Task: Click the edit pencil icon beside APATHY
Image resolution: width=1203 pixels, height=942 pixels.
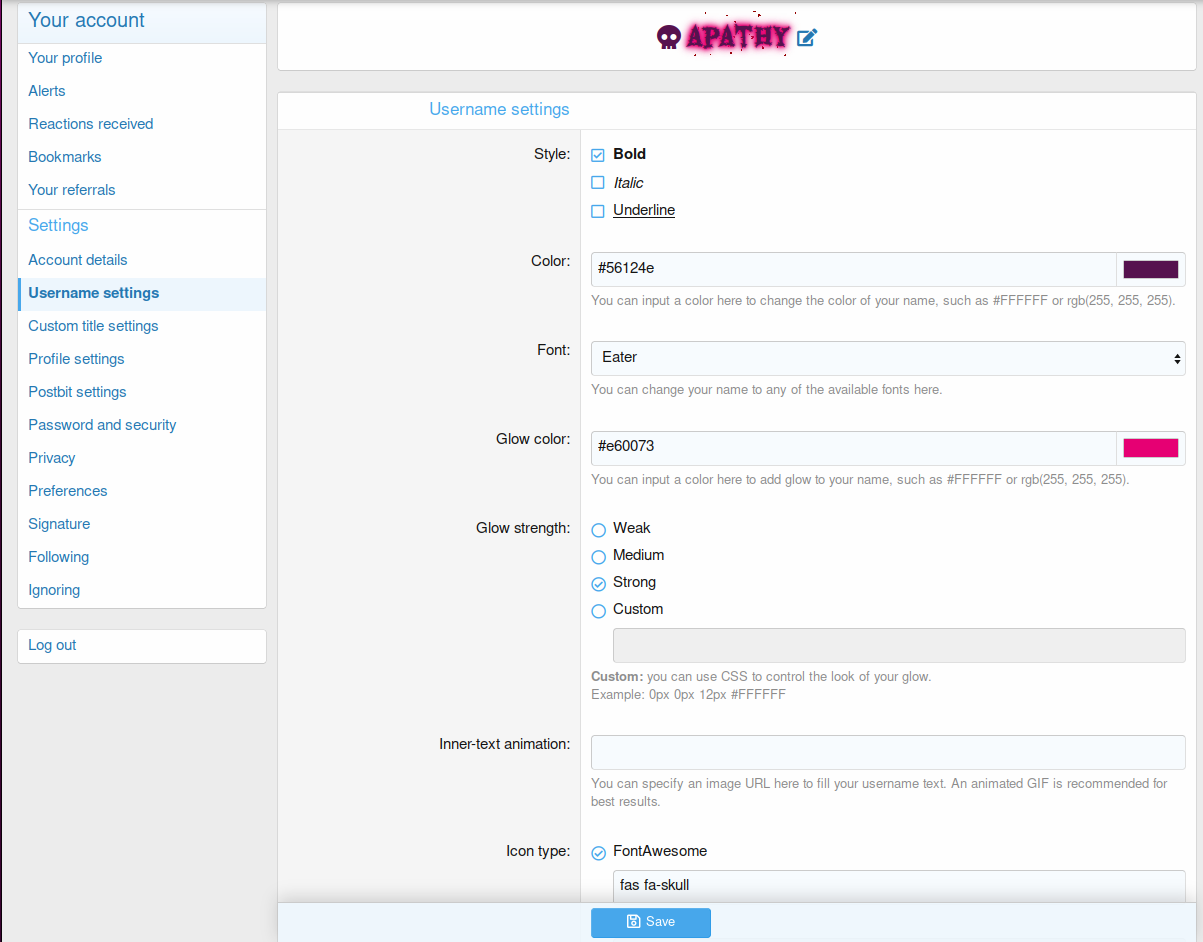Action: click(x=807, y=38)
